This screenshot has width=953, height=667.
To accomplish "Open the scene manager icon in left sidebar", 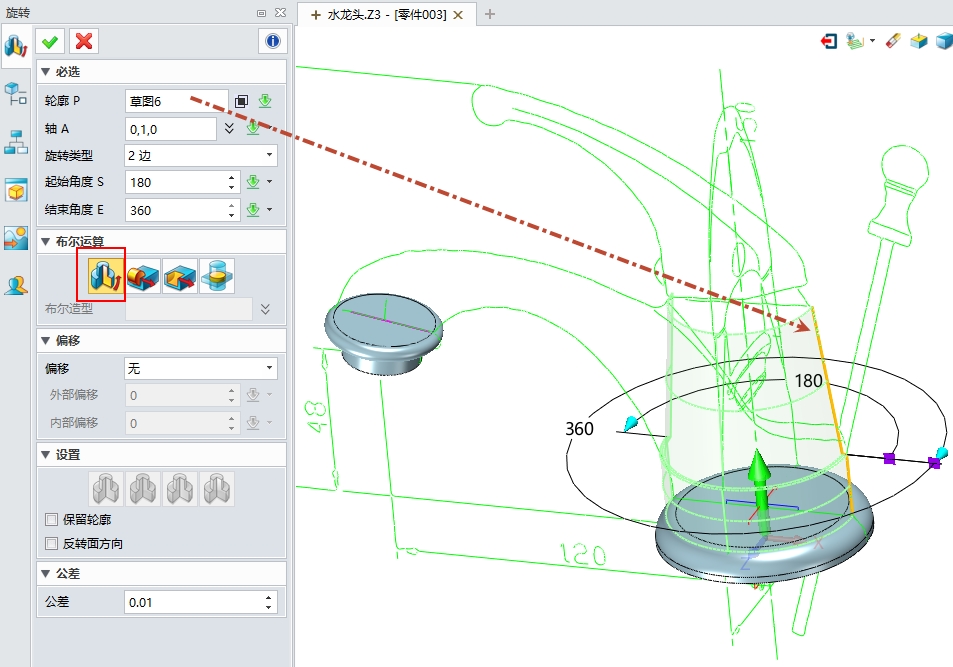I will [16, 238].
